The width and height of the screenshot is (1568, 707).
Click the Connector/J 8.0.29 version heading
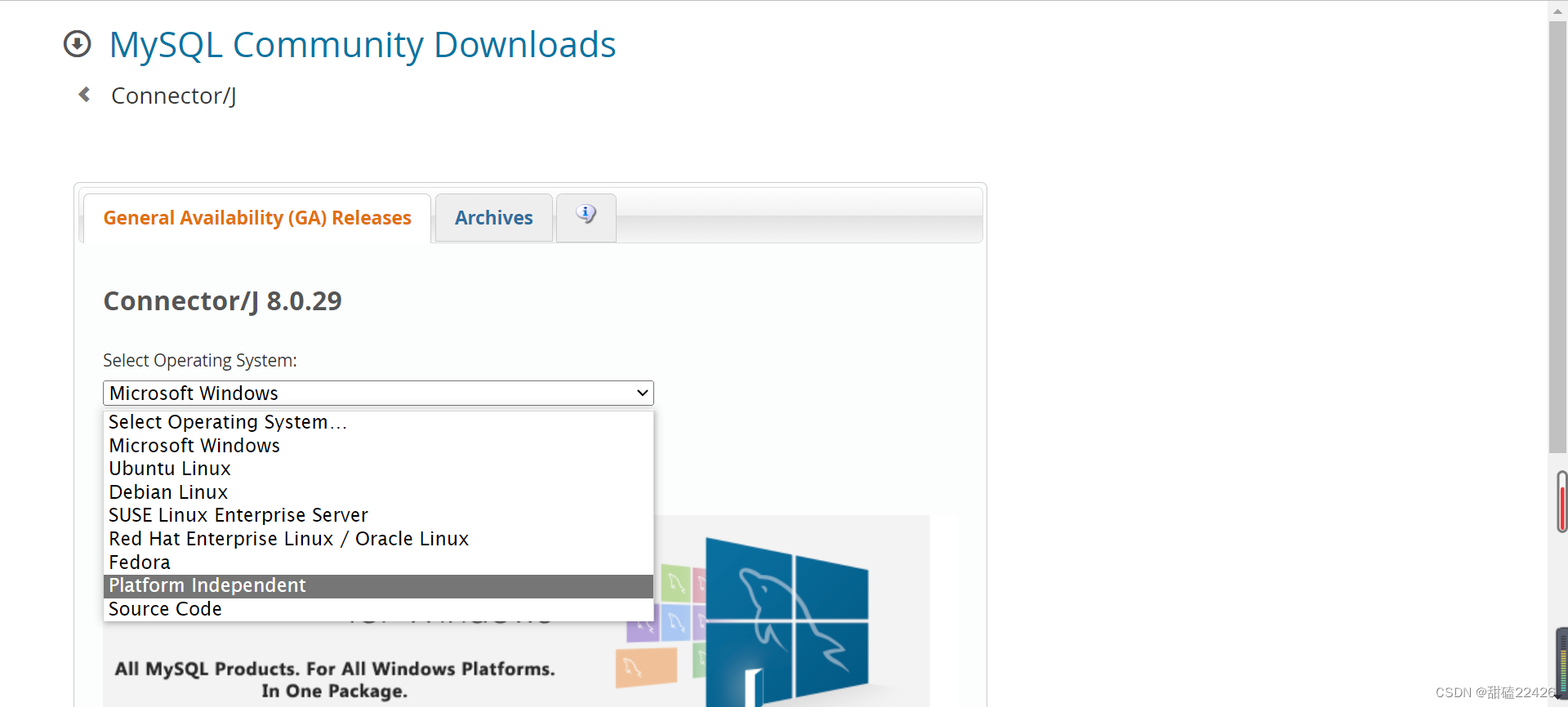222,301
